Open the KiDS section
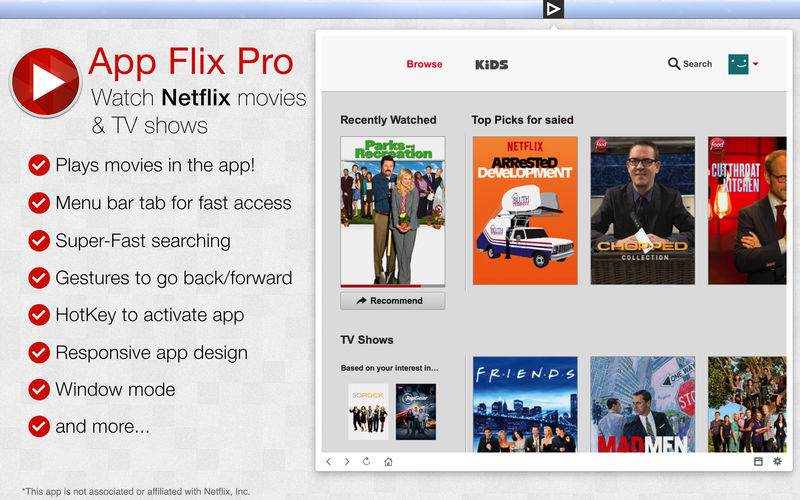The width and height of the screenshot is (800, 500). point(491,64)
